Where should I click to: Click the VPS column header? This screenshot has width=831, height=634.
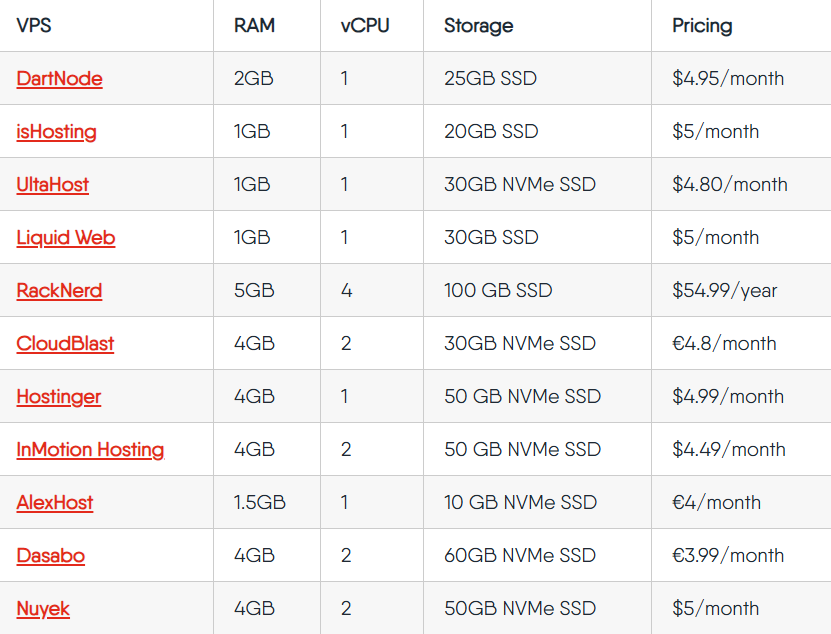[x=34, y=25]
